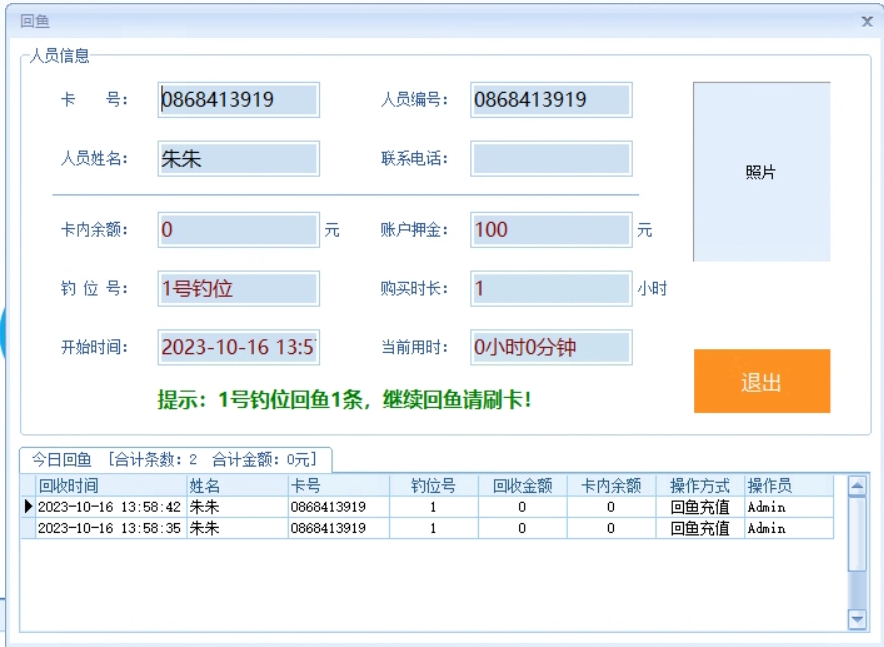Click the 购买时长 field
Image resolution: width=884 pixels, height=647 pixels.
coord(551,289)
